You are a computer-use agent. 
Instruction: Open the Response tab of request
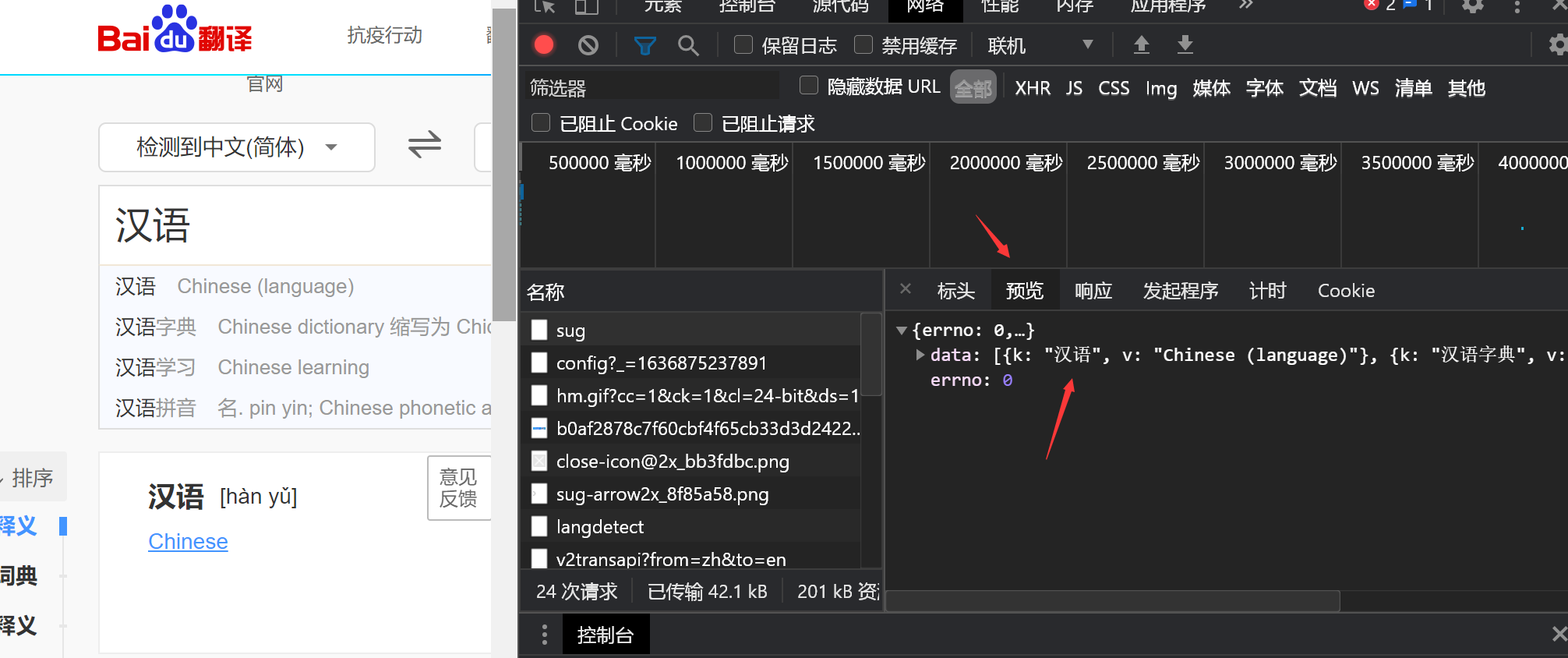point(1093,291)
